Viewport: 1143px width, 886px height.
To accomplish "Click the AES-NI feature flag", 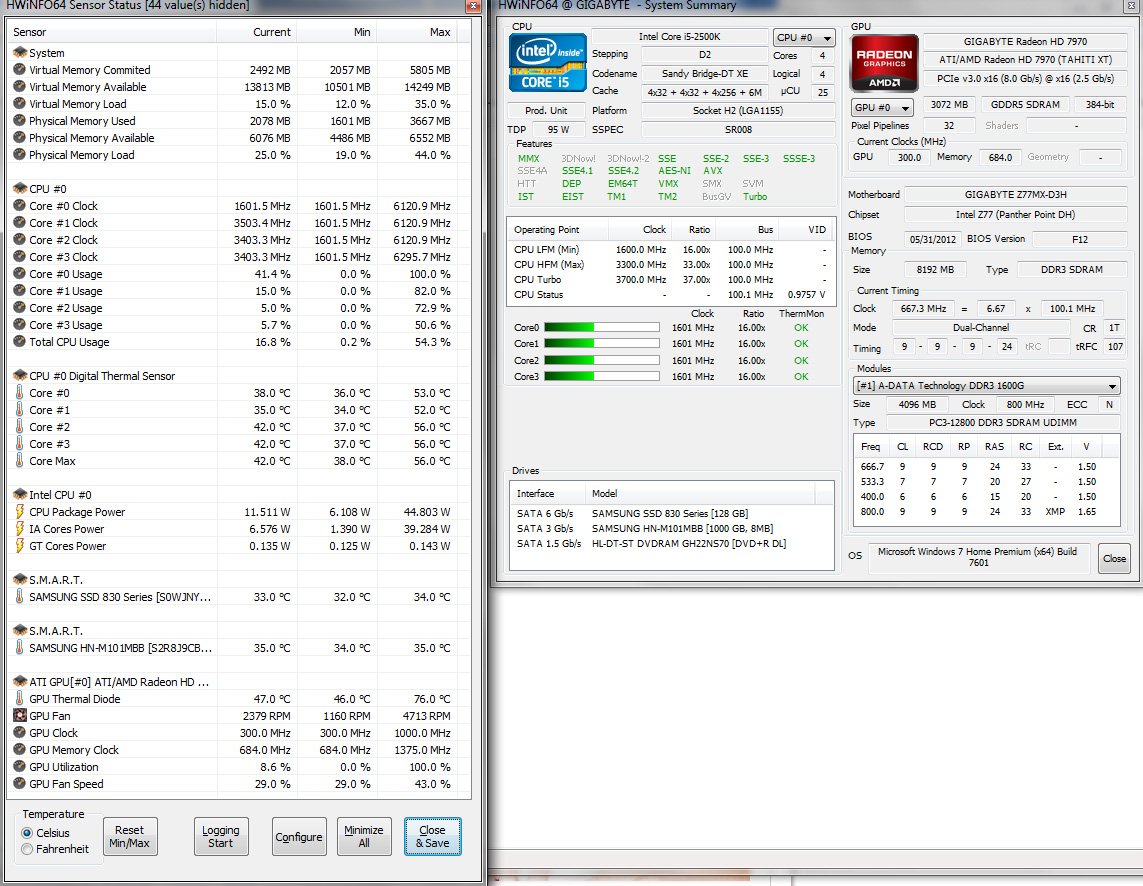I will pos(674,171).
